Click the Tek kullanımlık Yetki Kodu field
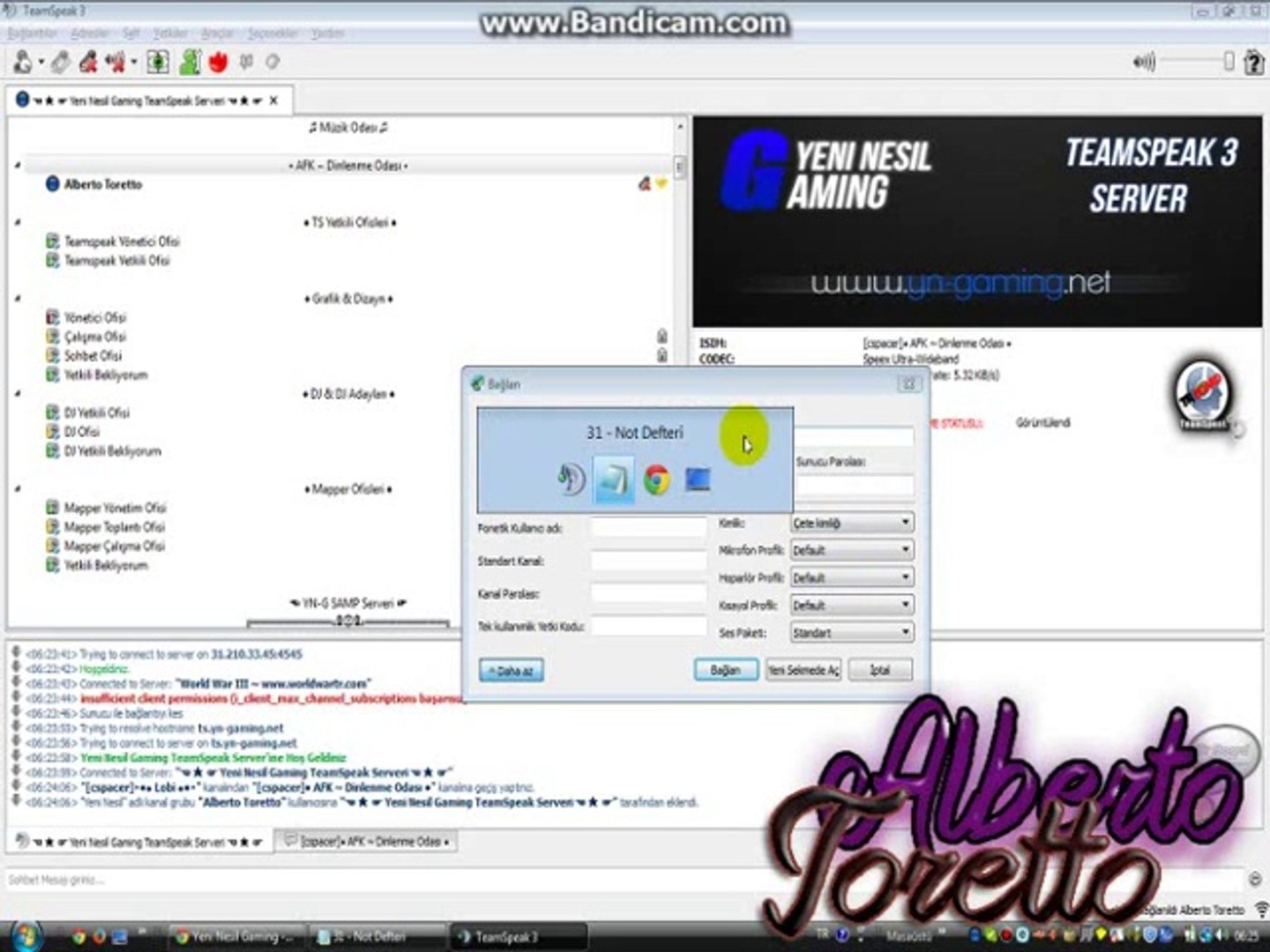1270x952 pixels. (648, 626)
